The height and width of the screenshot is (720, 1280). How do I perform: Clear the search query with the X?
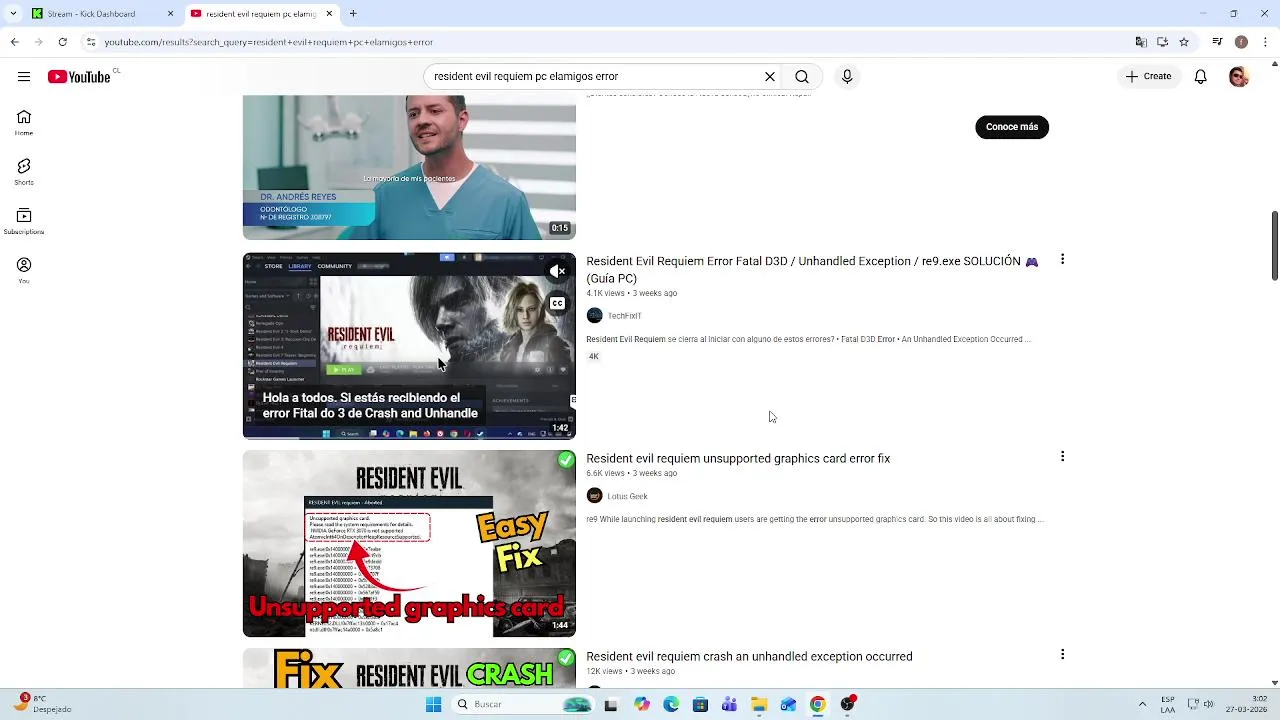[x=770, y=77]
